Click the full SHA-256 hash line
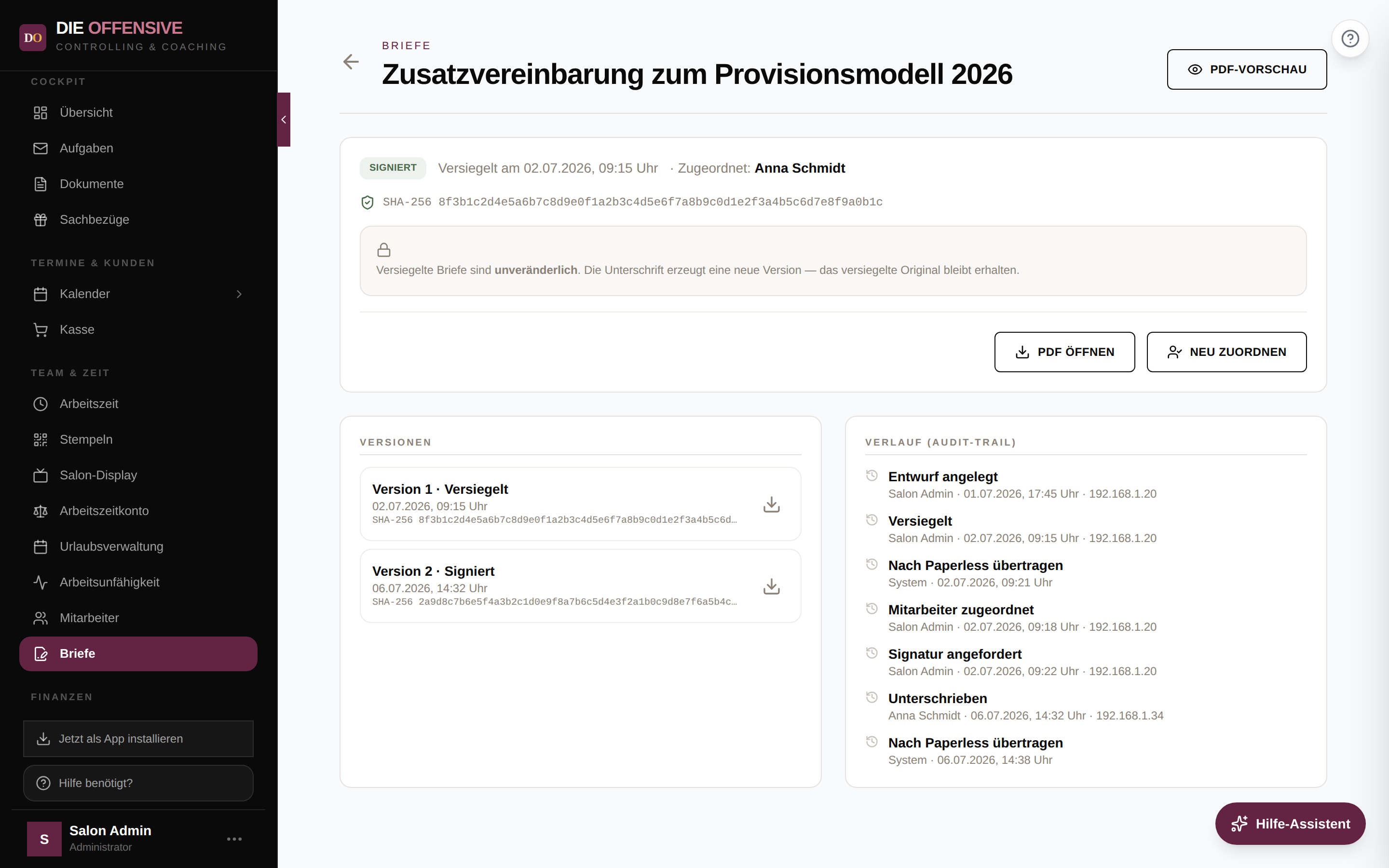 [632, 202]
